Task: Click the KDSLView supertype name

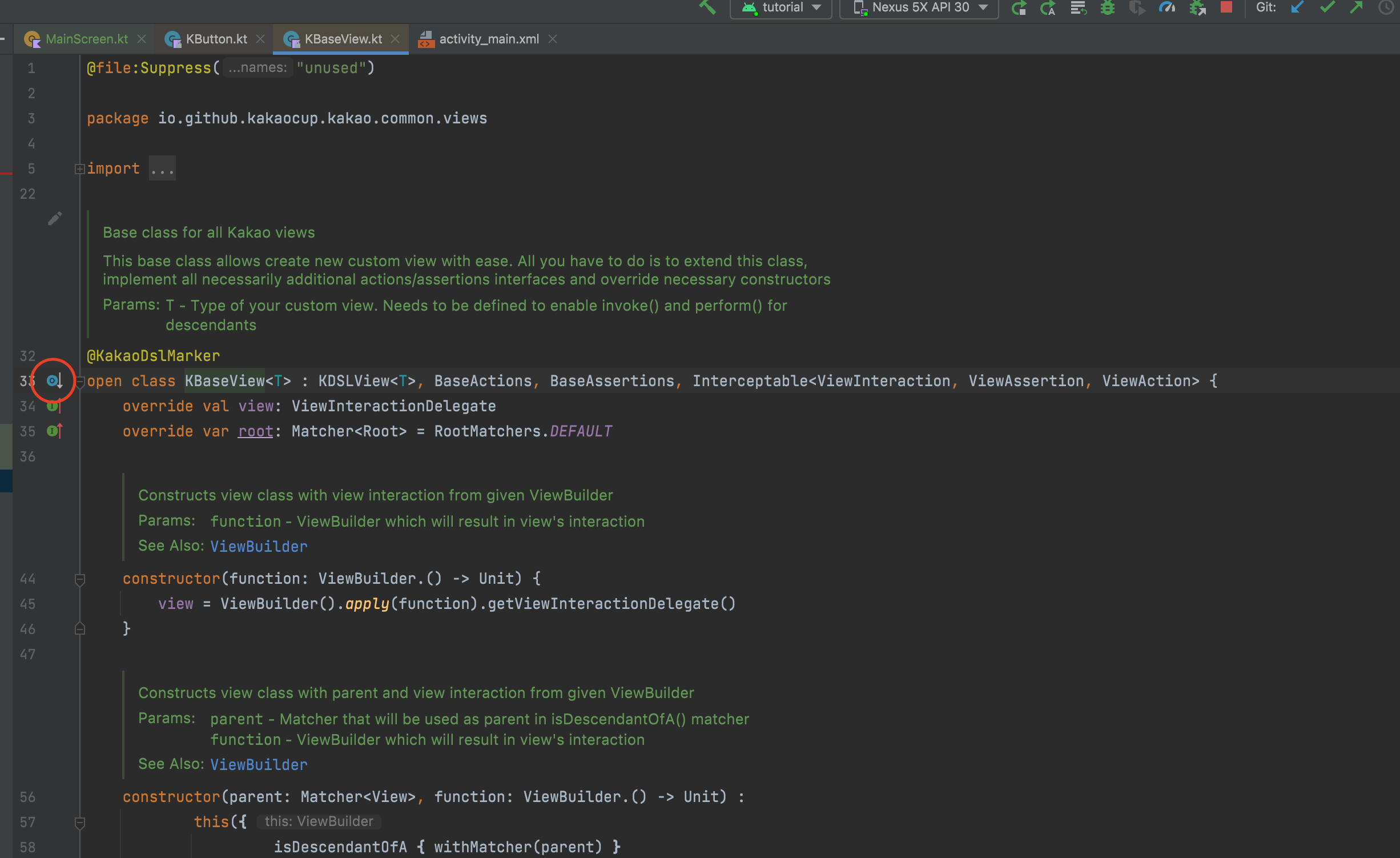Action: [x=354, y=381]
